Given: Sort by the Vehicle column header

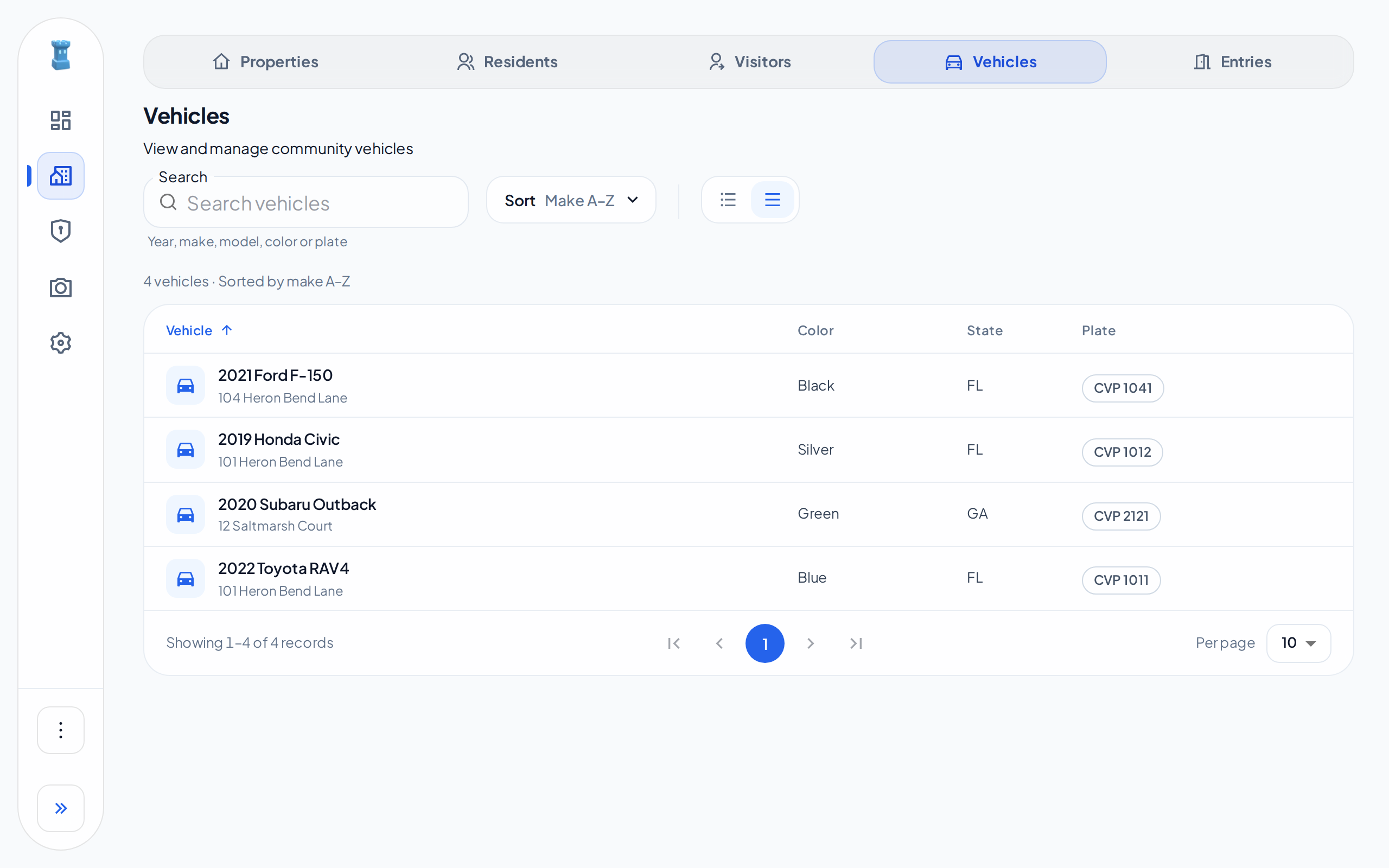Looking at the screenshot, I should [x=199, y=331].
